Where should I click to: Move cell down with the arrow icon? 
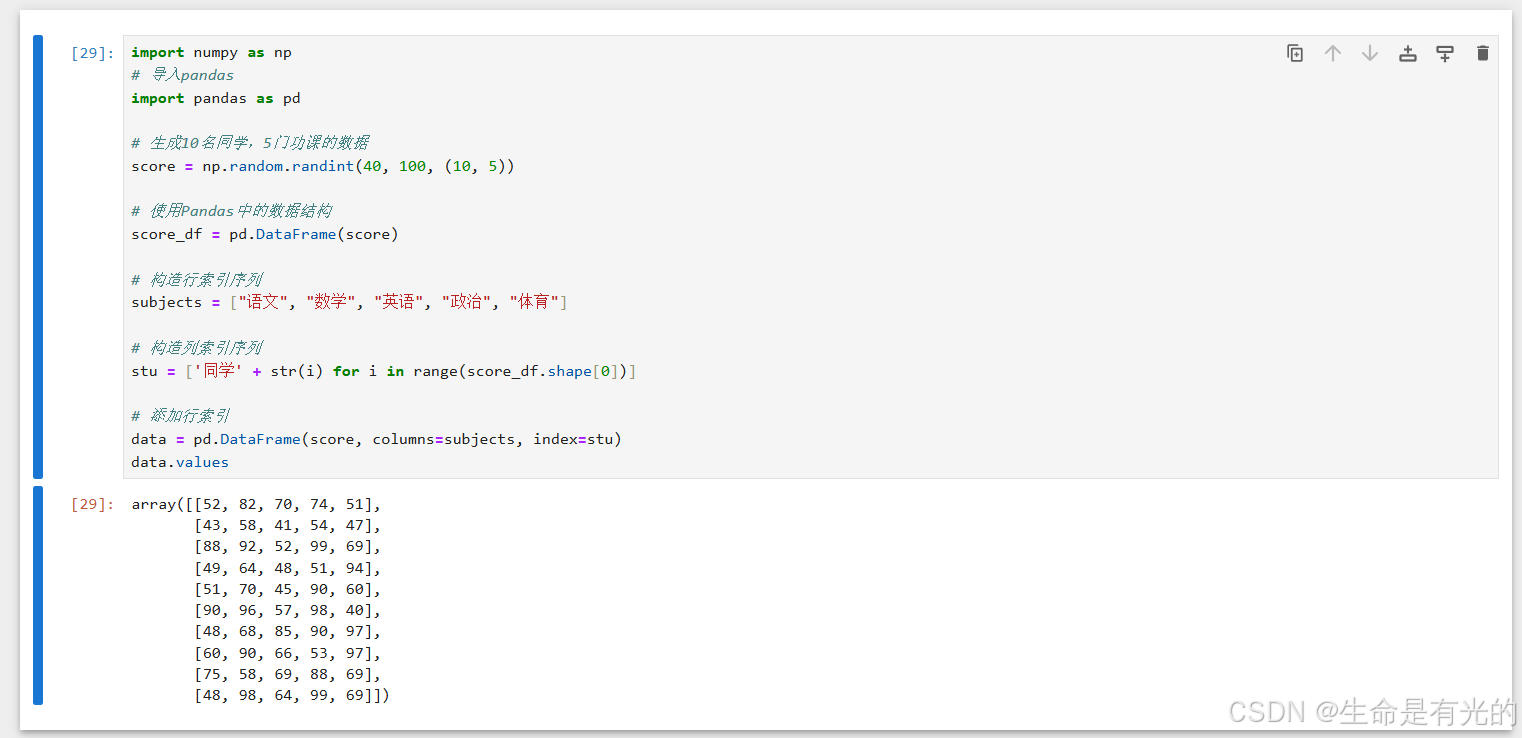pos(1370,53)
